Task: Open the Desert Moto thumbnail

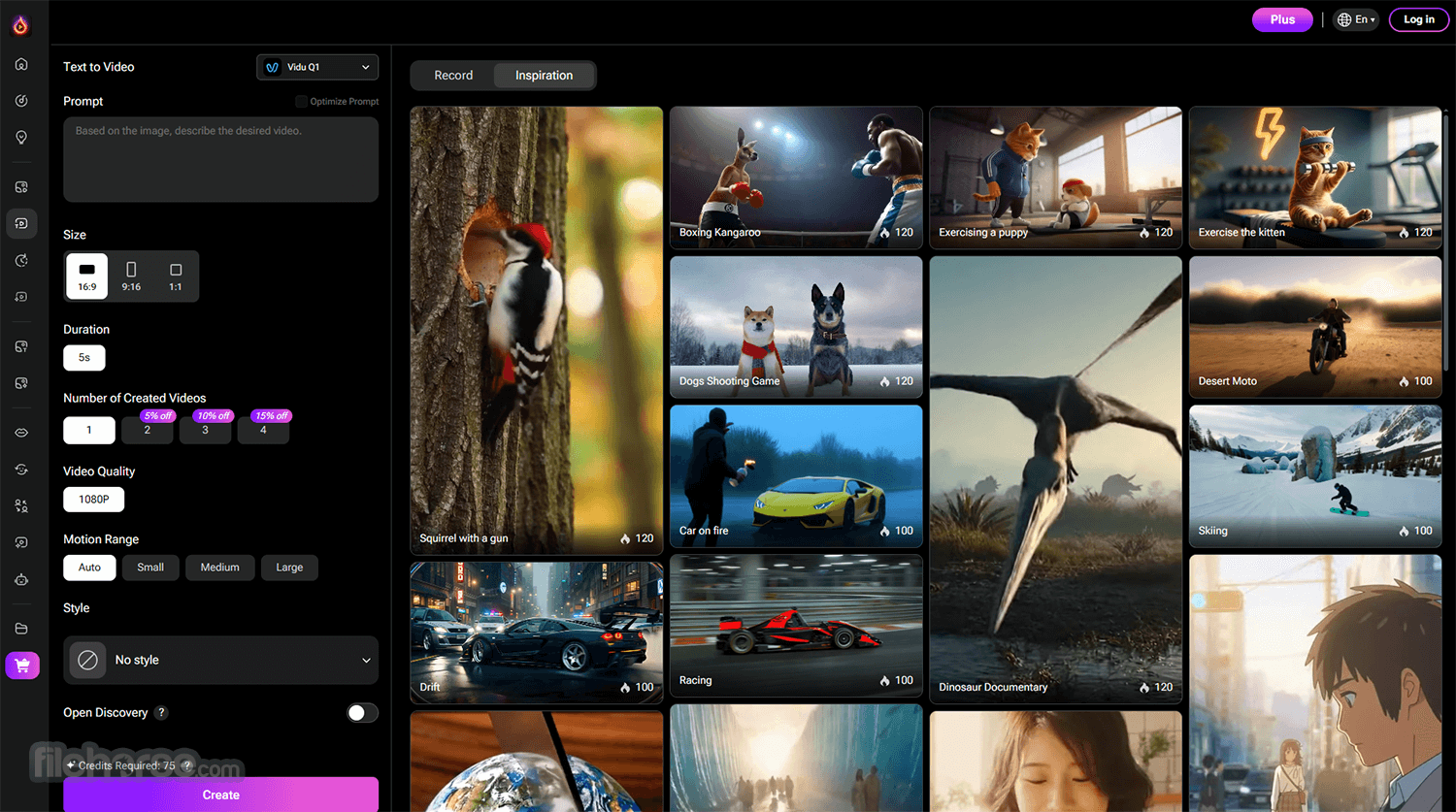Action: pyautogui.click(x=1315, y=327)
